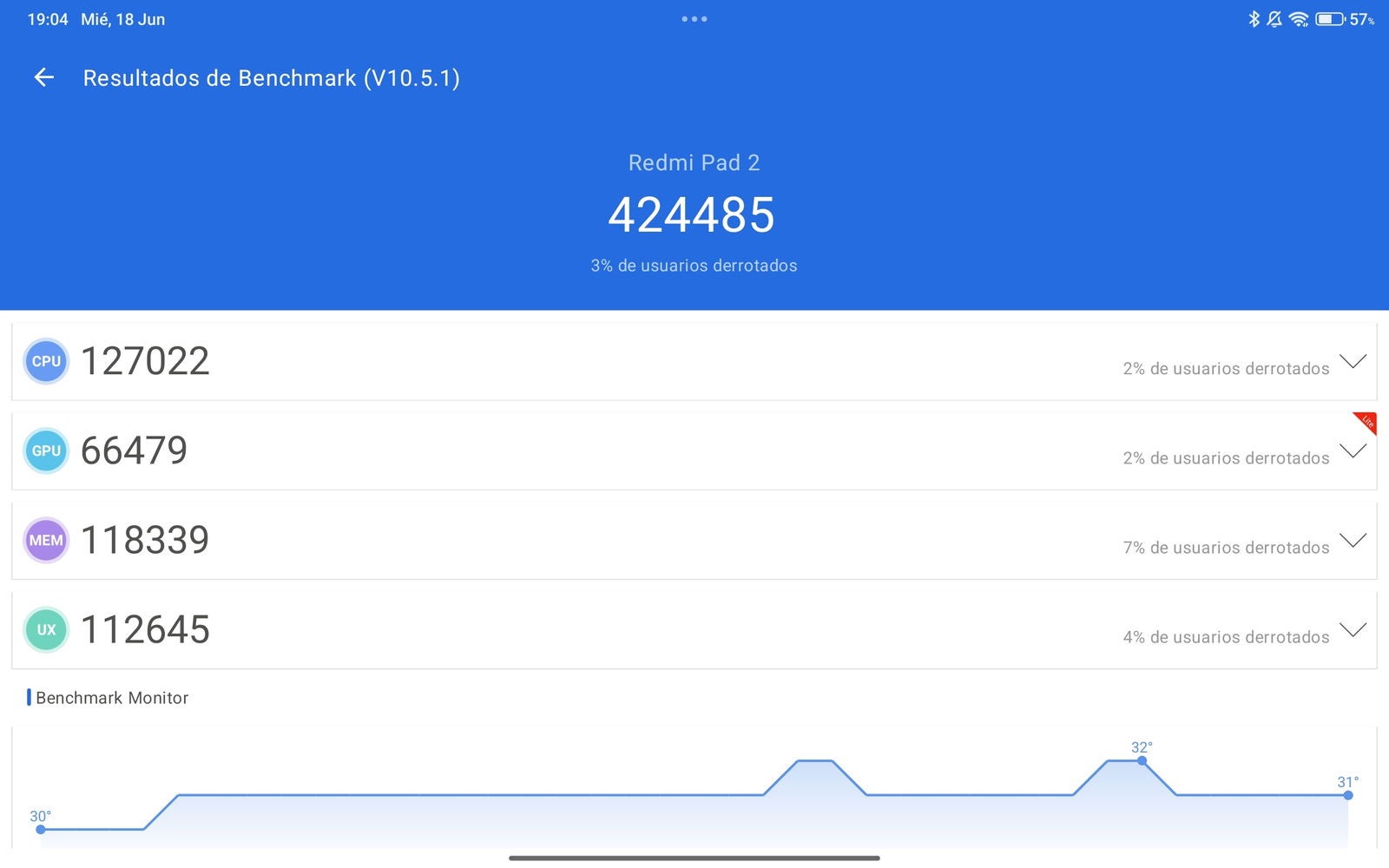Tap the bottom navigation gesture bar
The height and width of the screenshot is (868, 1389).
694,858
